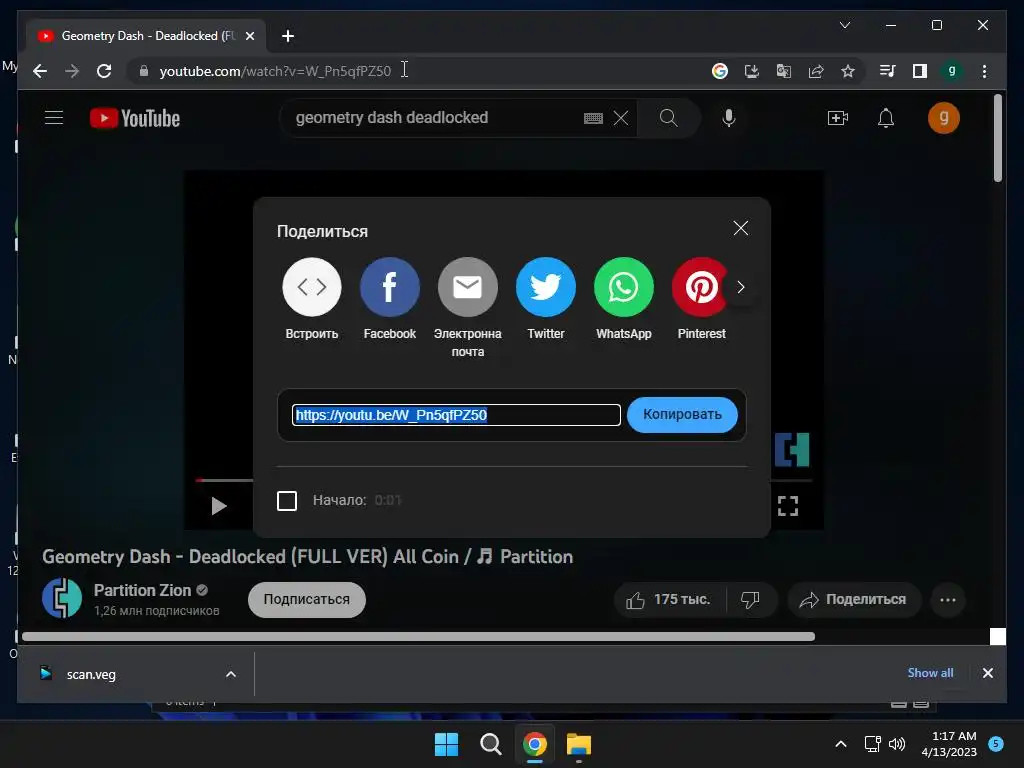This screenshot has height=768, width=1024.
Task: Click the page vertical scrollbar
Action: pos(998,138)
